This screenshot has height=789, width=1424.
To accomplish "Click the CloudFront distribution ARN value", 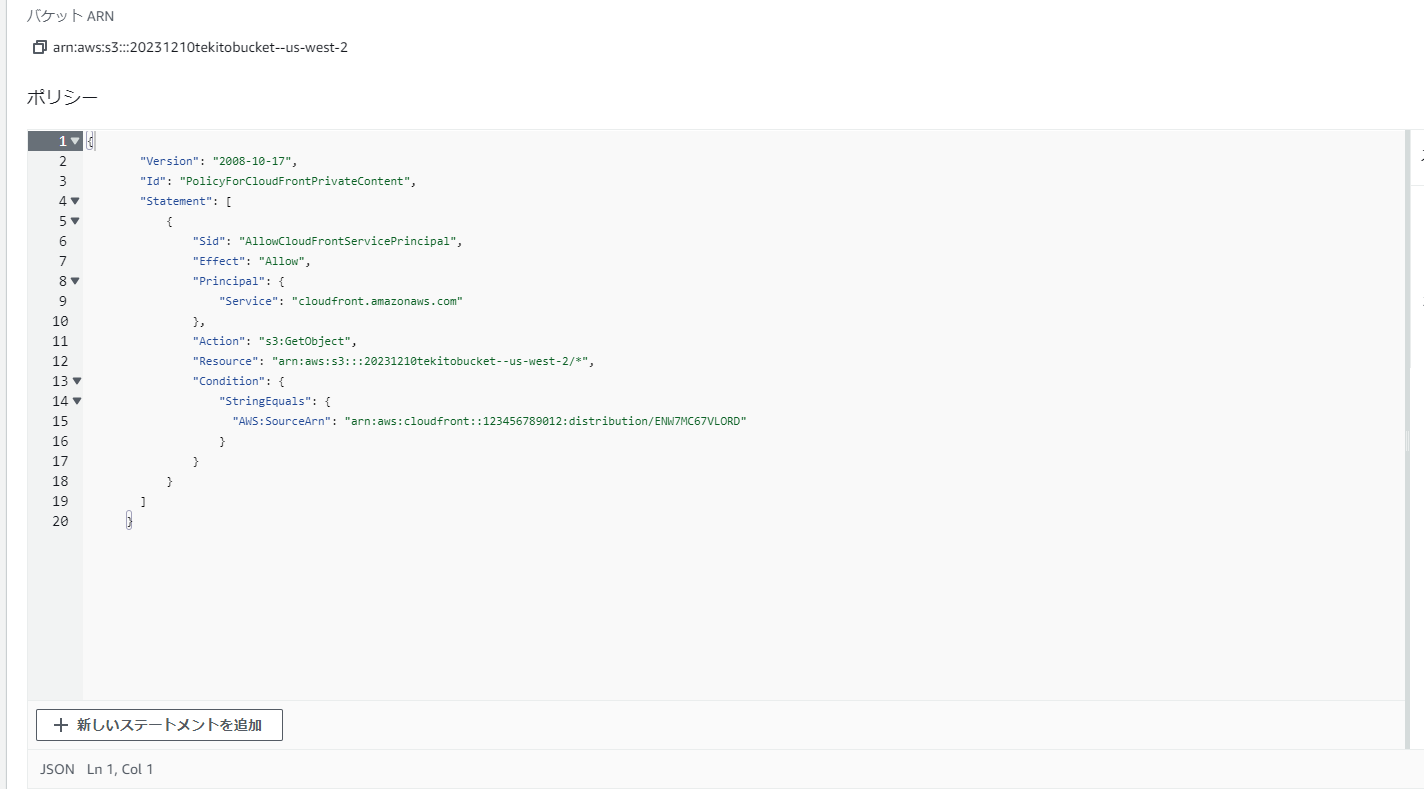I will [x=546, y=421].
